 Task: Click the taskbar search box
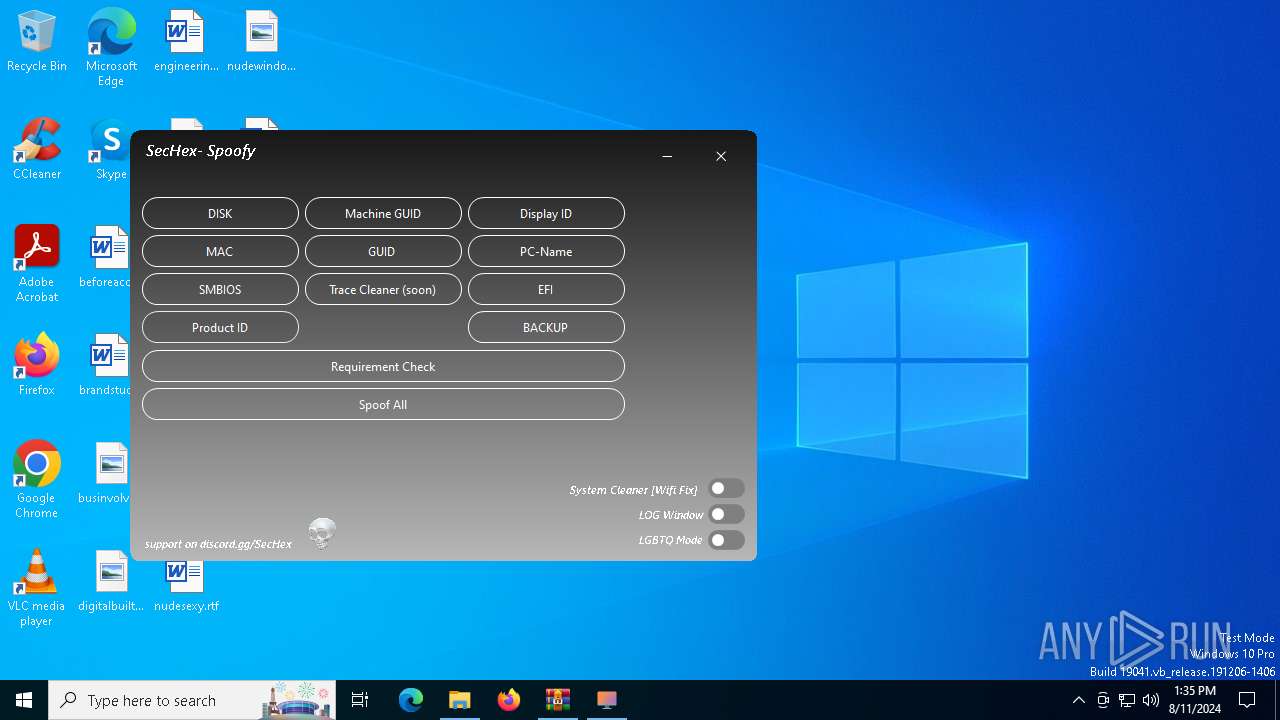(193, 700)
